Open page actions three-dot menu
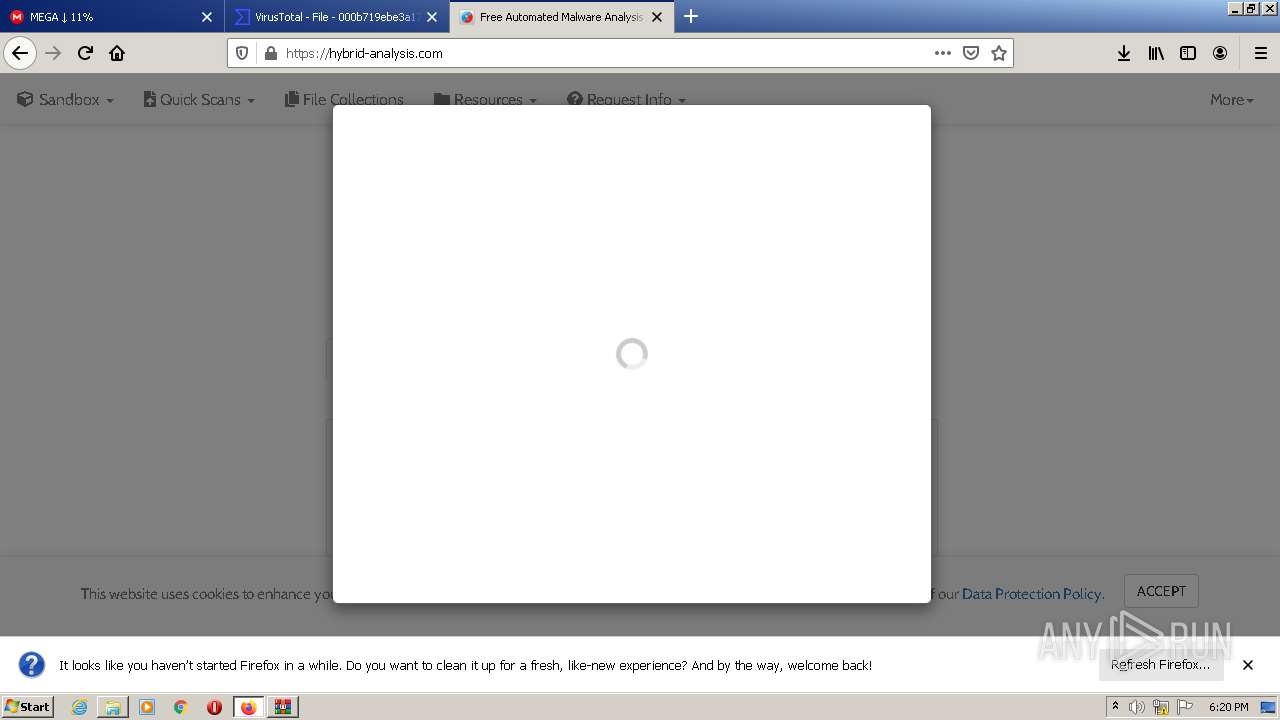The image size is (1280, 720). click(943, 53)
